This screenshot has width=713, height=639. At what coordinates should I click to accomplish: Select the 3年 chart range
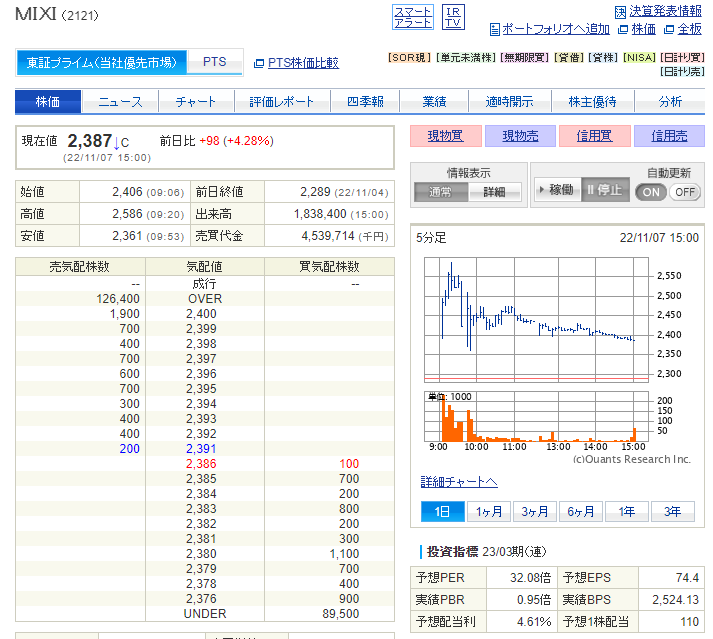[x=673, y=512]
